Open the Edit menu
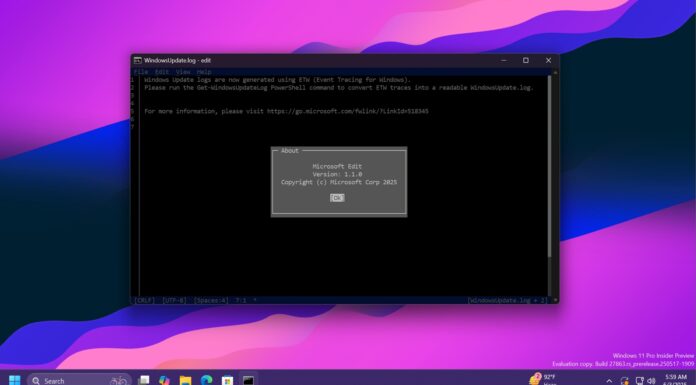The height and width of the screenshot is (385, 696). coord(162,71)
